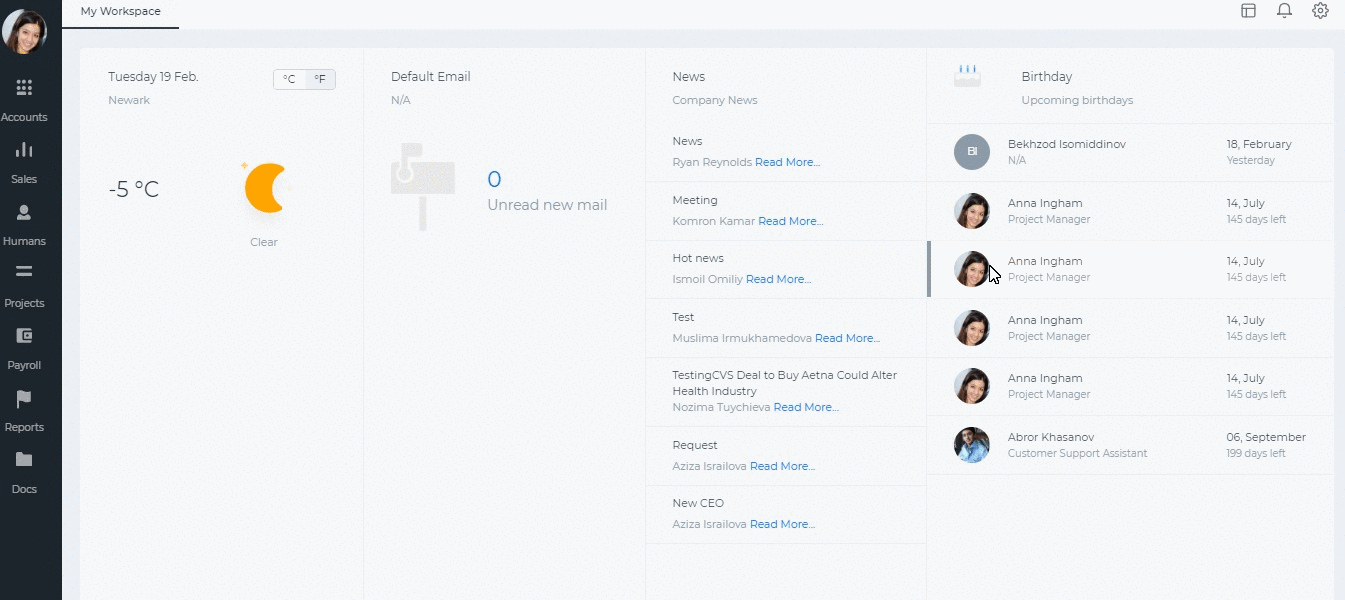Image resolution: width=1345 pixels, height=600 pixels.
Task: Open the Sales bar chart icon
Action: [24, 150]
